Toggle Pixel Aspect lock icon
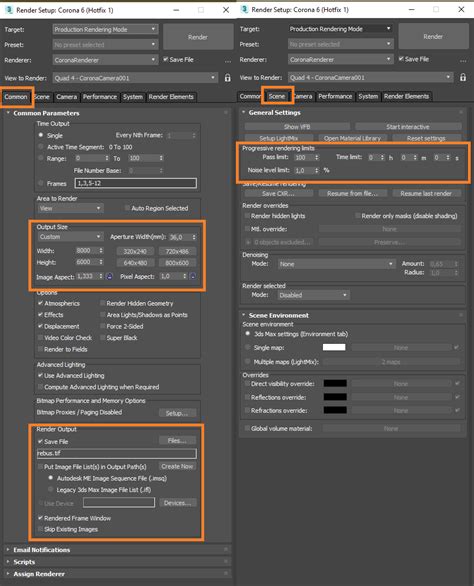The width and height of the screenshot is (474, 586). [193, 276]
